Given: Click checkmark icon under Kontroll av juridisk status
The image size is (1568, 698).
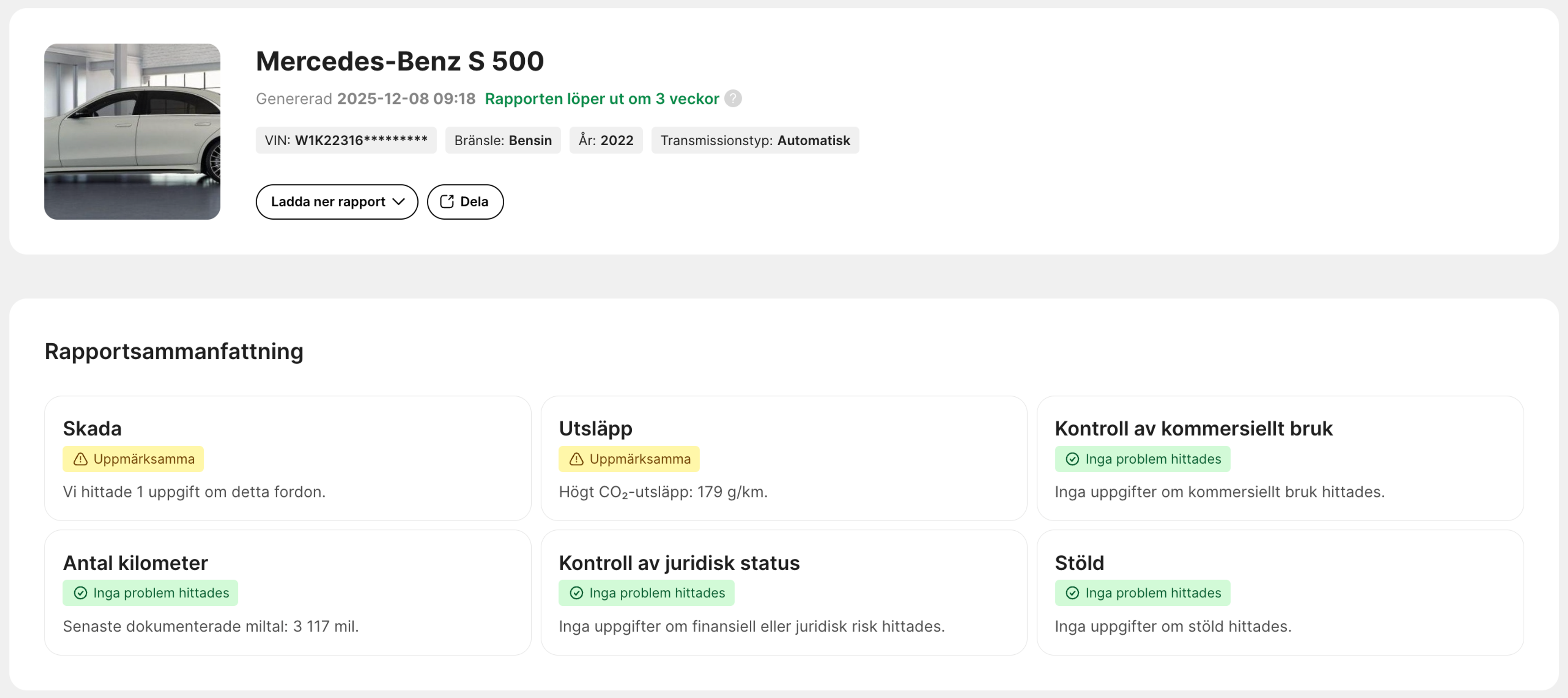Looking at the screenshot, I should click(576, 593).
